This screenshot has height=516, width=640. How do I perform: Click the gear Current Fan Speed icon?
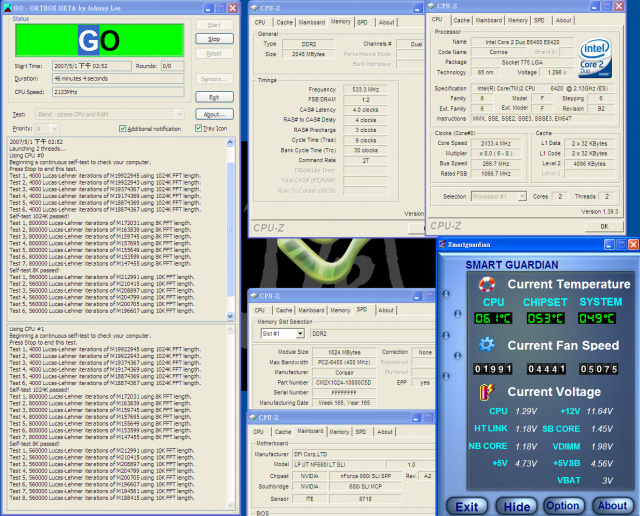[x=487, y=345]
